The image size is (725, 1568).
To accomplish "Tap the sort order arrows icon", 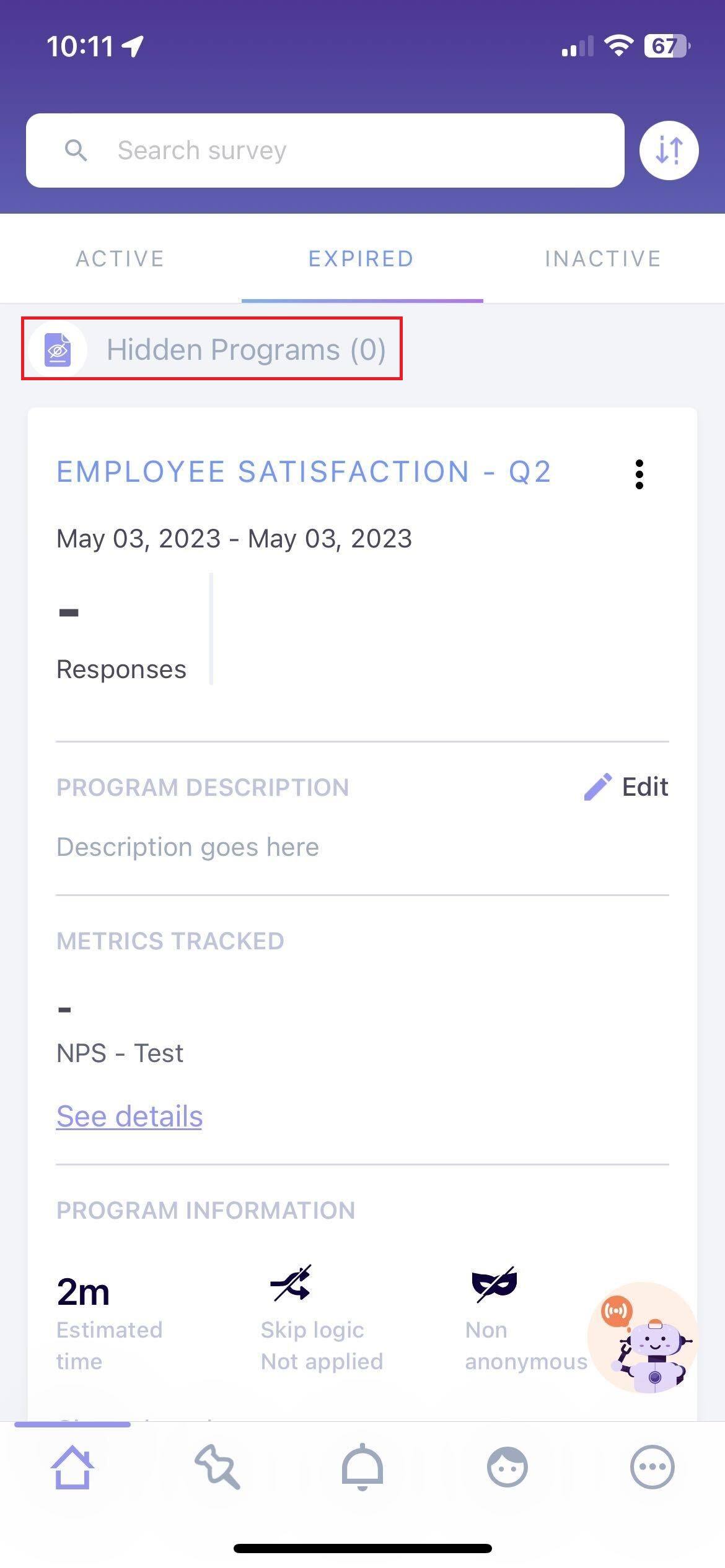I will tap(669, 150).
